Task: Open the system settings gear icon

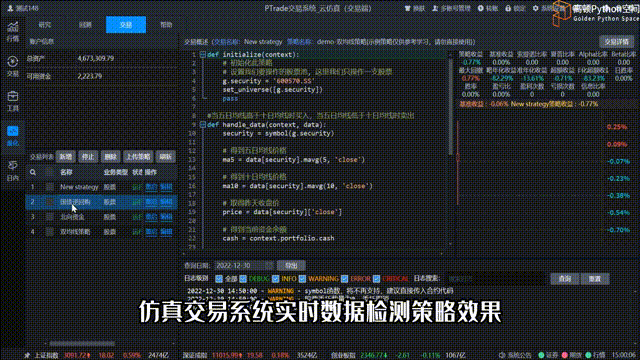Action: 536,8
